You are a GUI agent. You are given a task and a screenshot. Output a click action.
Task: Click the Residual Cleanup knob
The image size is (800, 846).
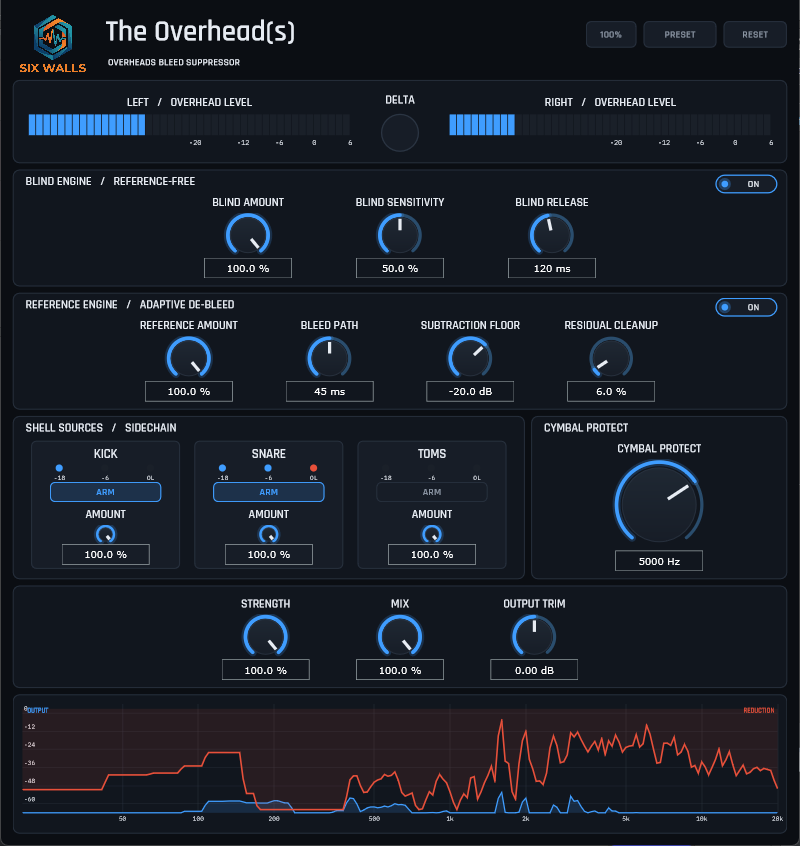[611, 357]
